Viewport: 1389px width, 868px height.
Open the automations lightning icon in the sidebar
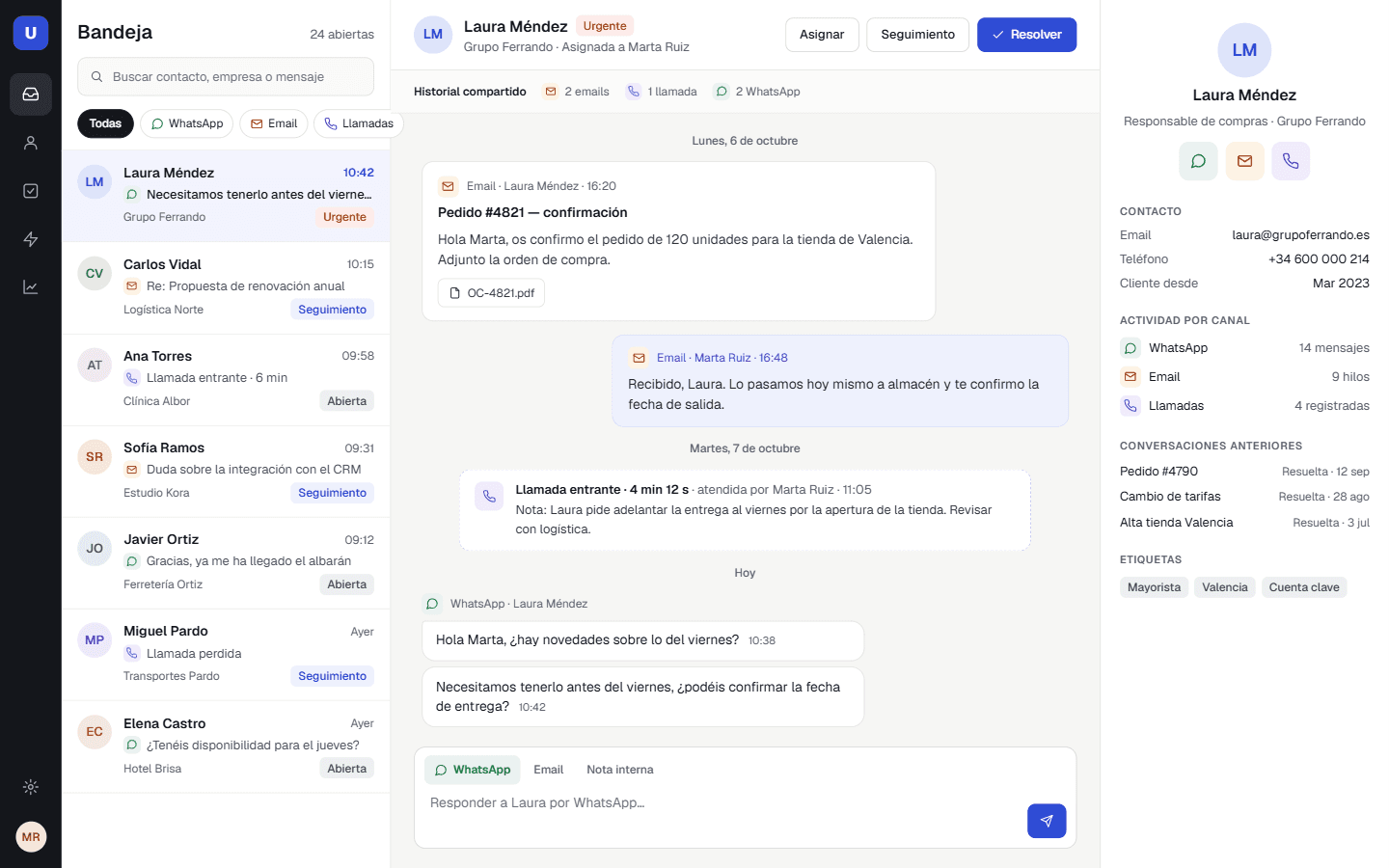coord(31,239)
